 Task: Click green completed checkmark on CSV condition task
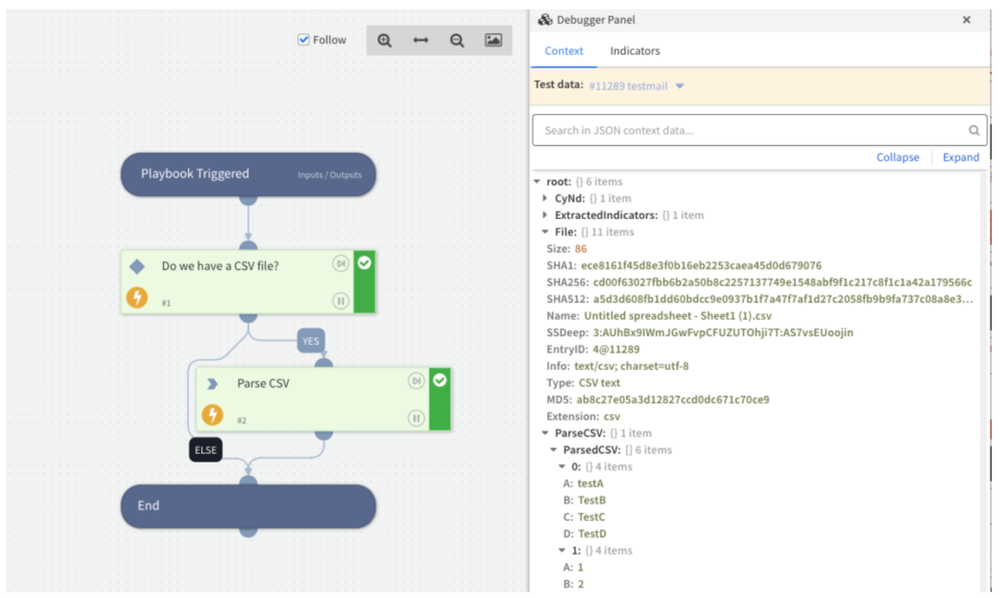(x=365, y=263)
